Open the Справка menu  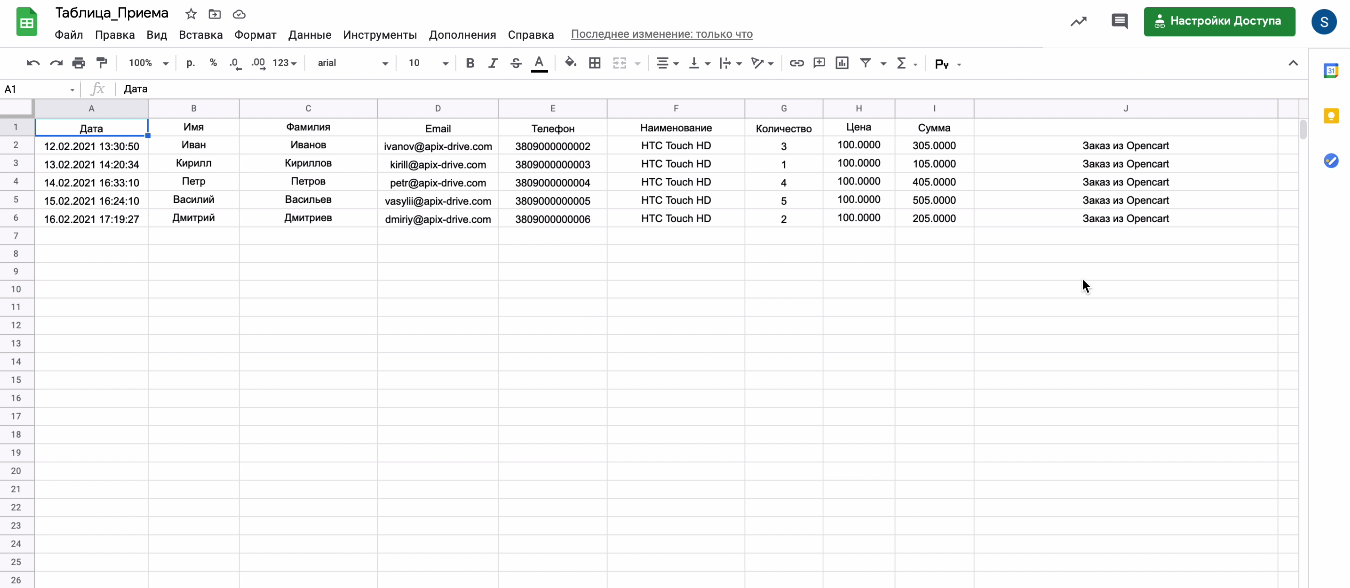pos(531,35)
